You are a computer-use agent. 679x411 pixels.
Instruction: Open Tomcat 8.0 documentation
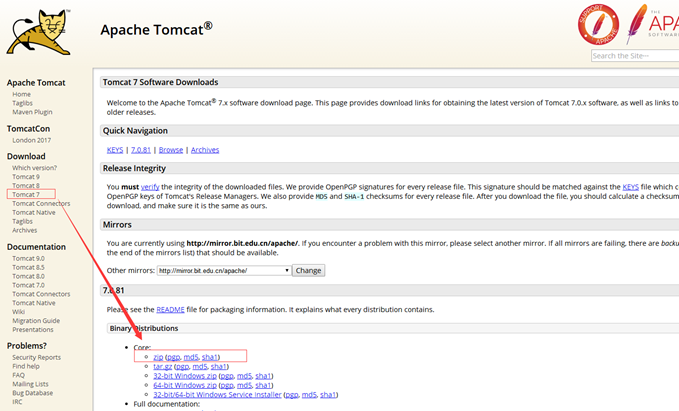[x=28, y=276]
